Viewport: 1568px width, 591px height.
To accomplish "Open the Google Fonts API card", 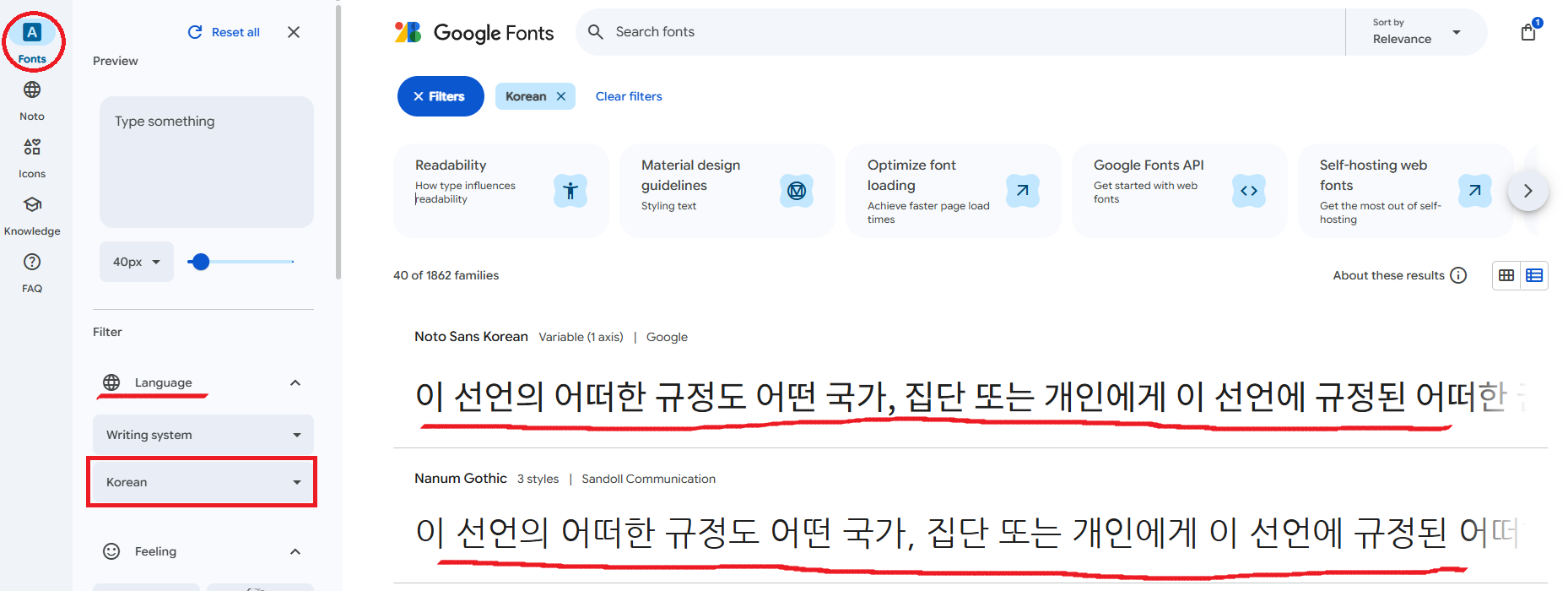I will [x=1180, y=191].
